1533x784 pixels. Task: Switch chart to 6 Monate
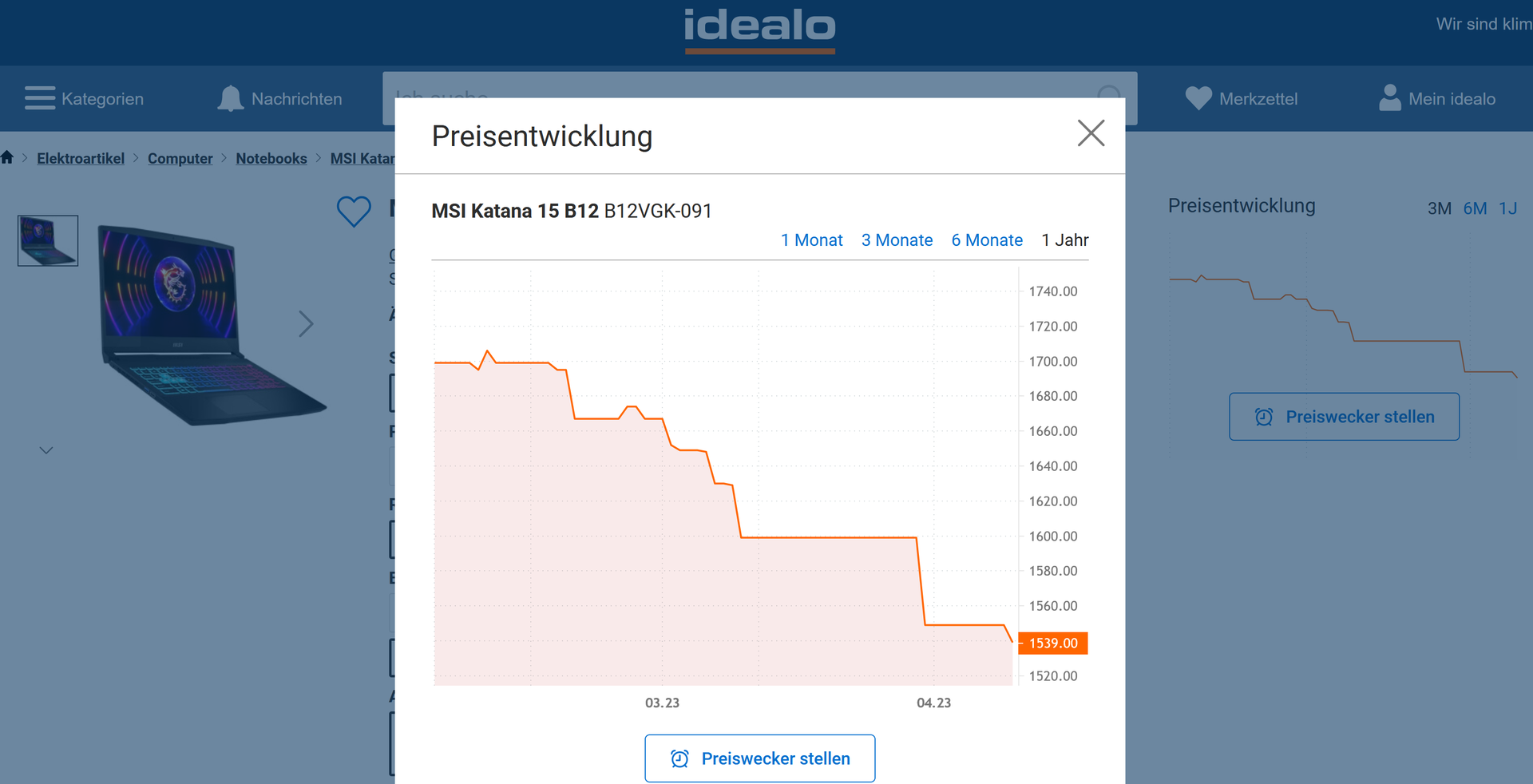[987, 240]
